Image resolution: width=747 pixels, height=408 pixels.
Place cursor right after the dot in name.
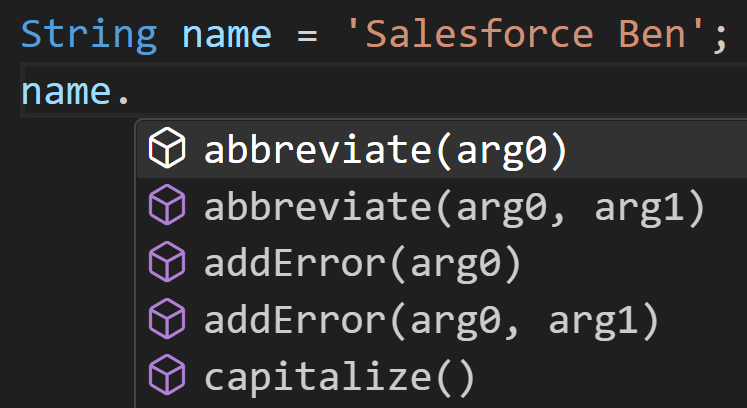click(x=131, y=92)
